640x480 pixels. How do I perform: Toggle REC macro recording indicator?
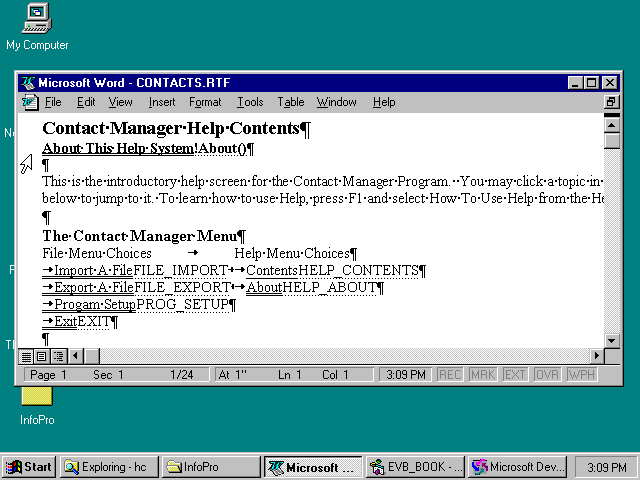click(450, 375)
